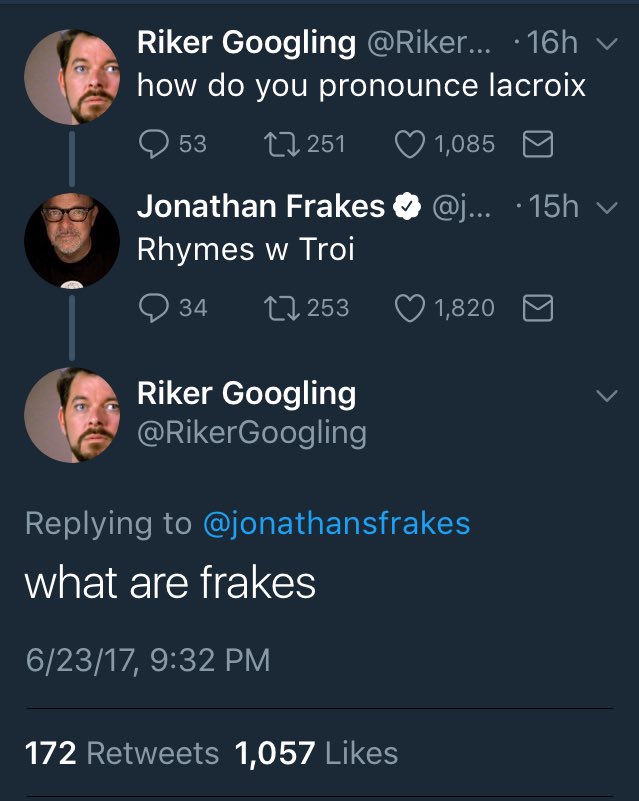639x801 pixels.
Task: Retweet the lacroix pronunciation tweet
Action: tap(279, 144)
